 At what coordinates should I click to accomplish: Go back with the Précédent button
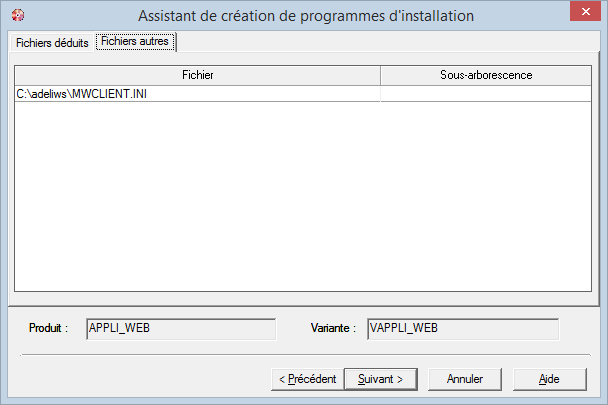(306, 379)
